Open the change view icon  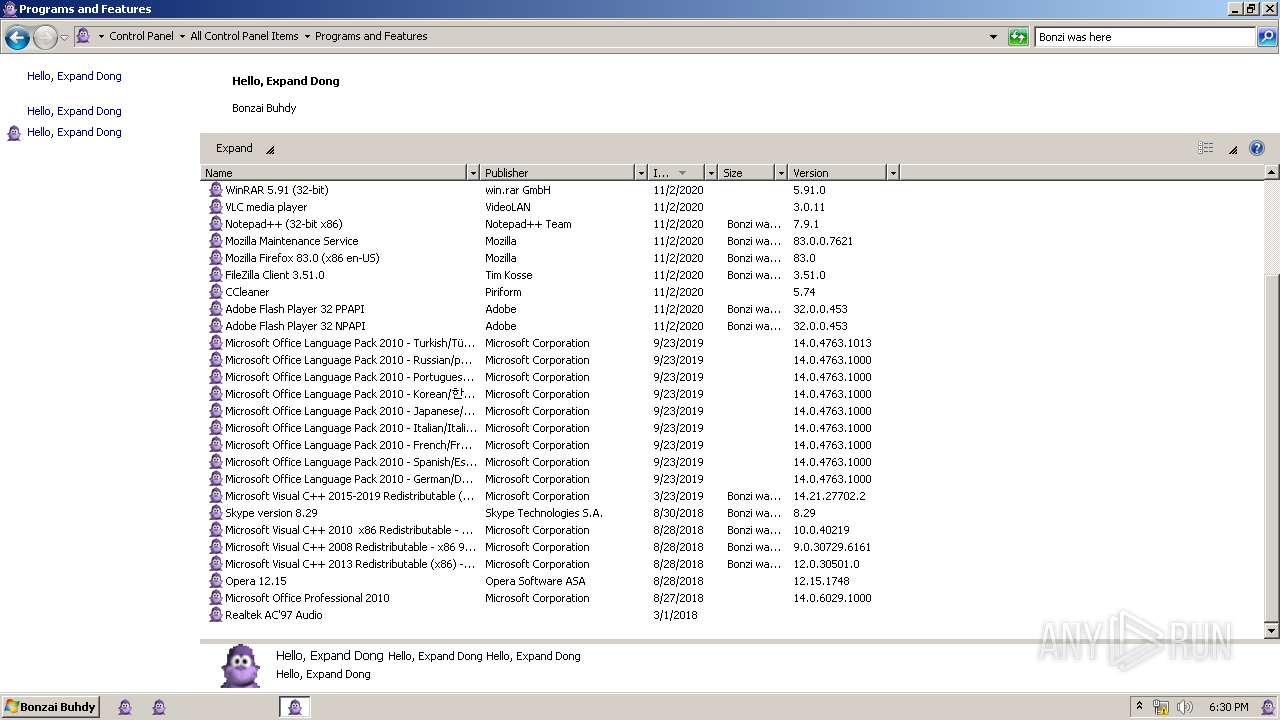1206,148
